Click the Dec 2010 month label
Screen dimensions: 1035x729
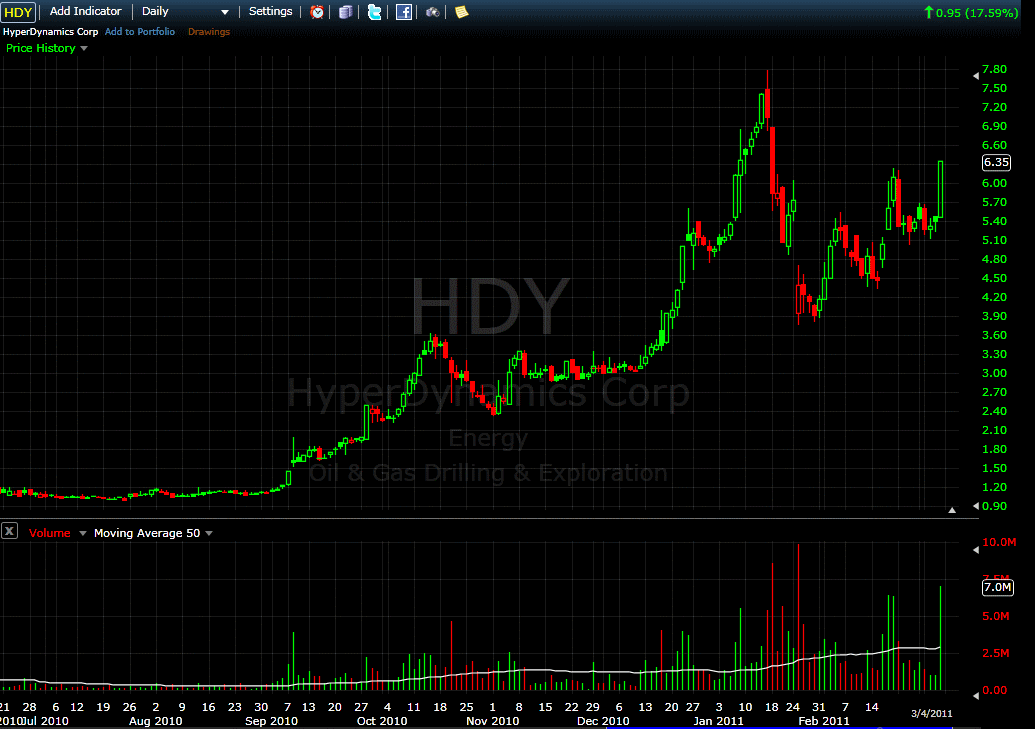tap(603, 721)
